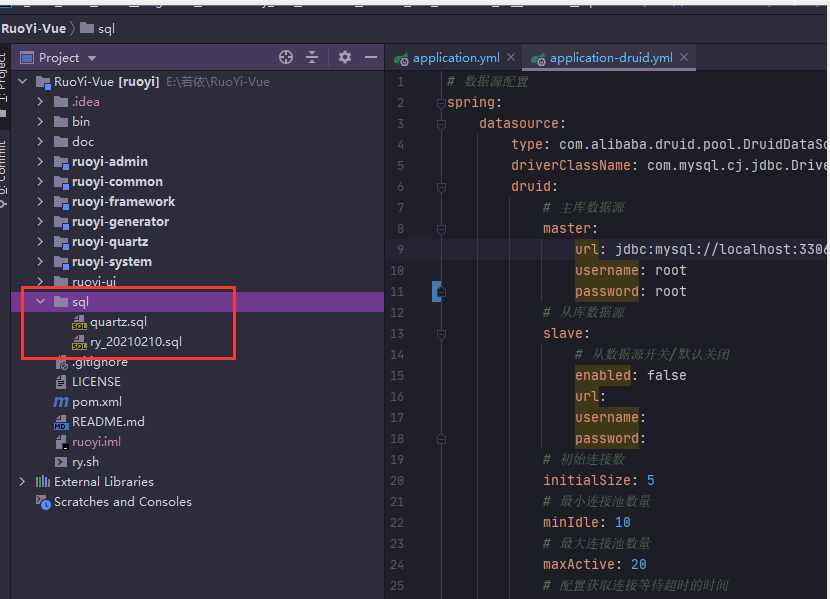This screenshot has width=830, height=599.
Task: Click the bin folder icon
Action: pos(61,122)
